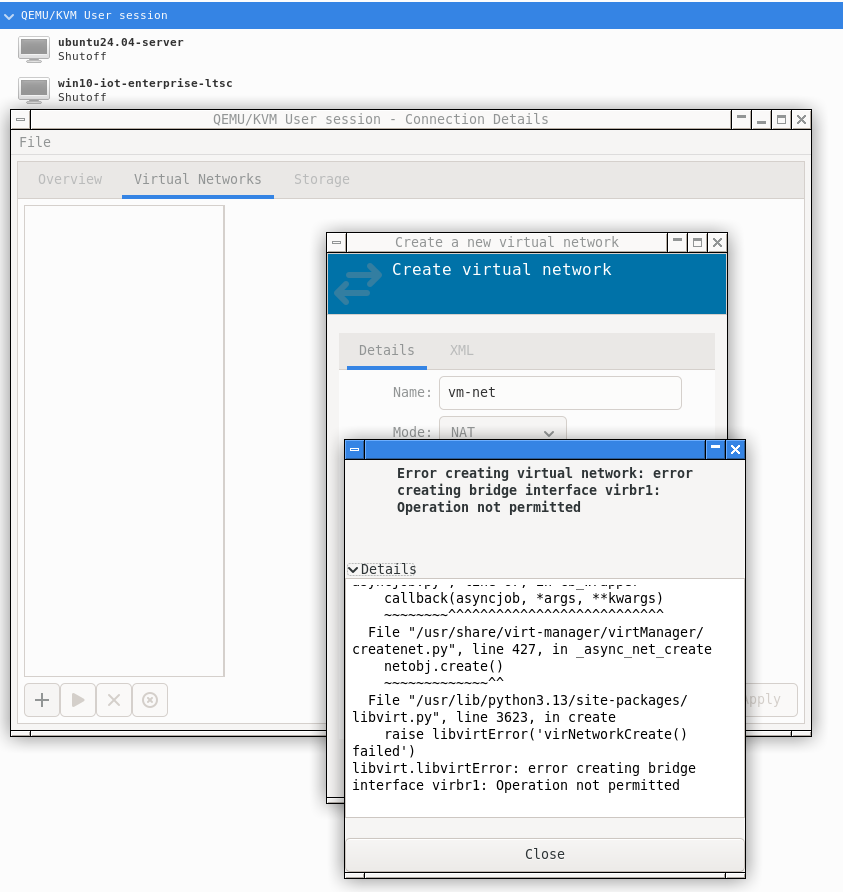Click the error dialog title bar X icon
Image resolution: width=843 pixels, height=892 pixels.
tap(735, 449)
